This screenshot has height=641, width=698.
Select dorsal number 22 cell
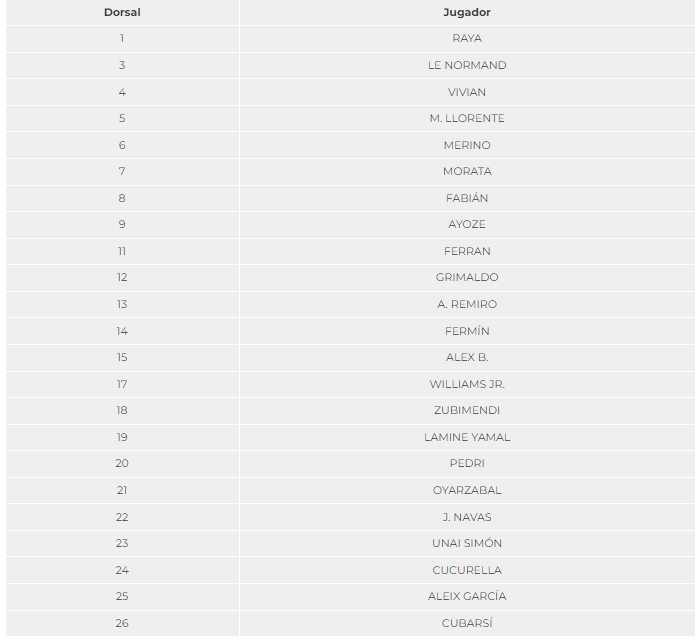coord(122,517)
